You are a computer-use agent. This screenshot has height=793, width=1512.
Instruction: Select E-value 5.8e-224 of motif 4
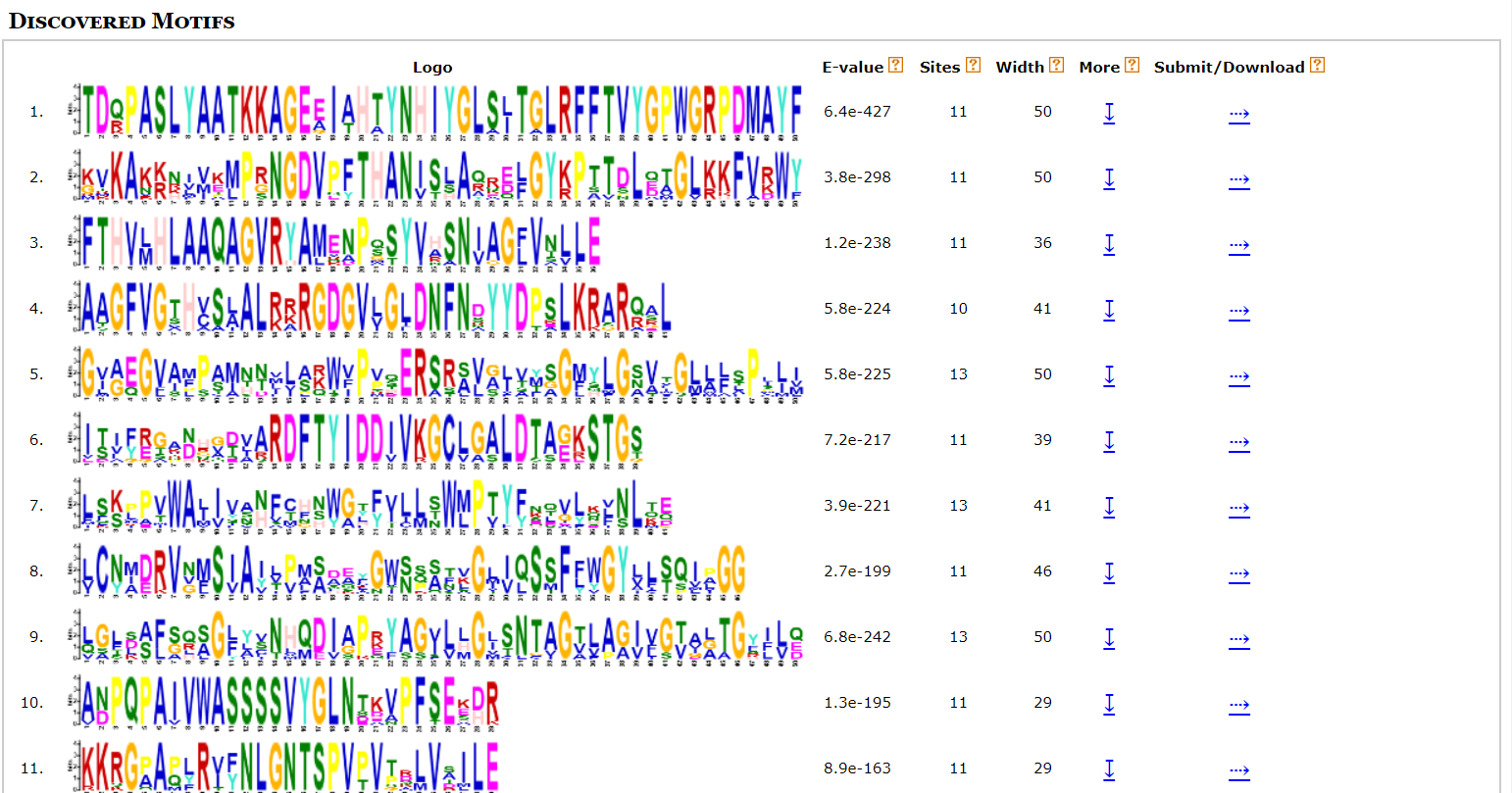click(857, 309)
